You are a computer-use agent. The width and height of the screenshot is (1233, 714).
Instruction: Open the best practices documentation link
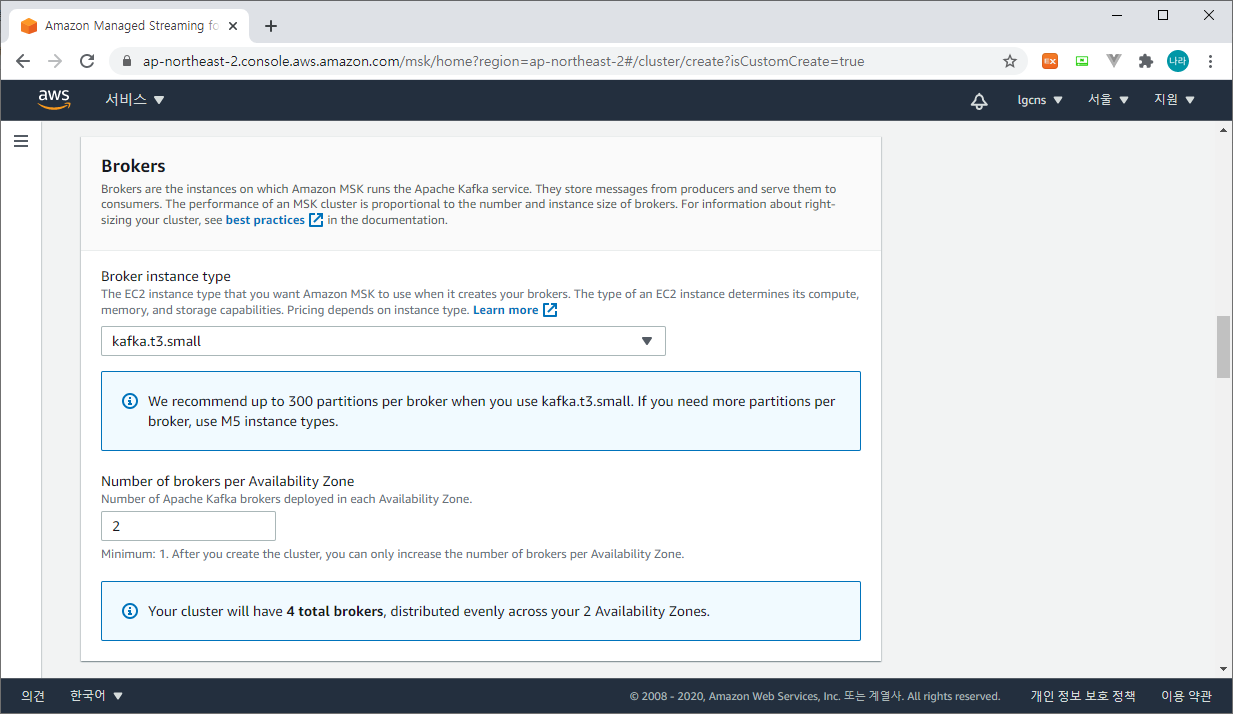(x=265, y=220)
